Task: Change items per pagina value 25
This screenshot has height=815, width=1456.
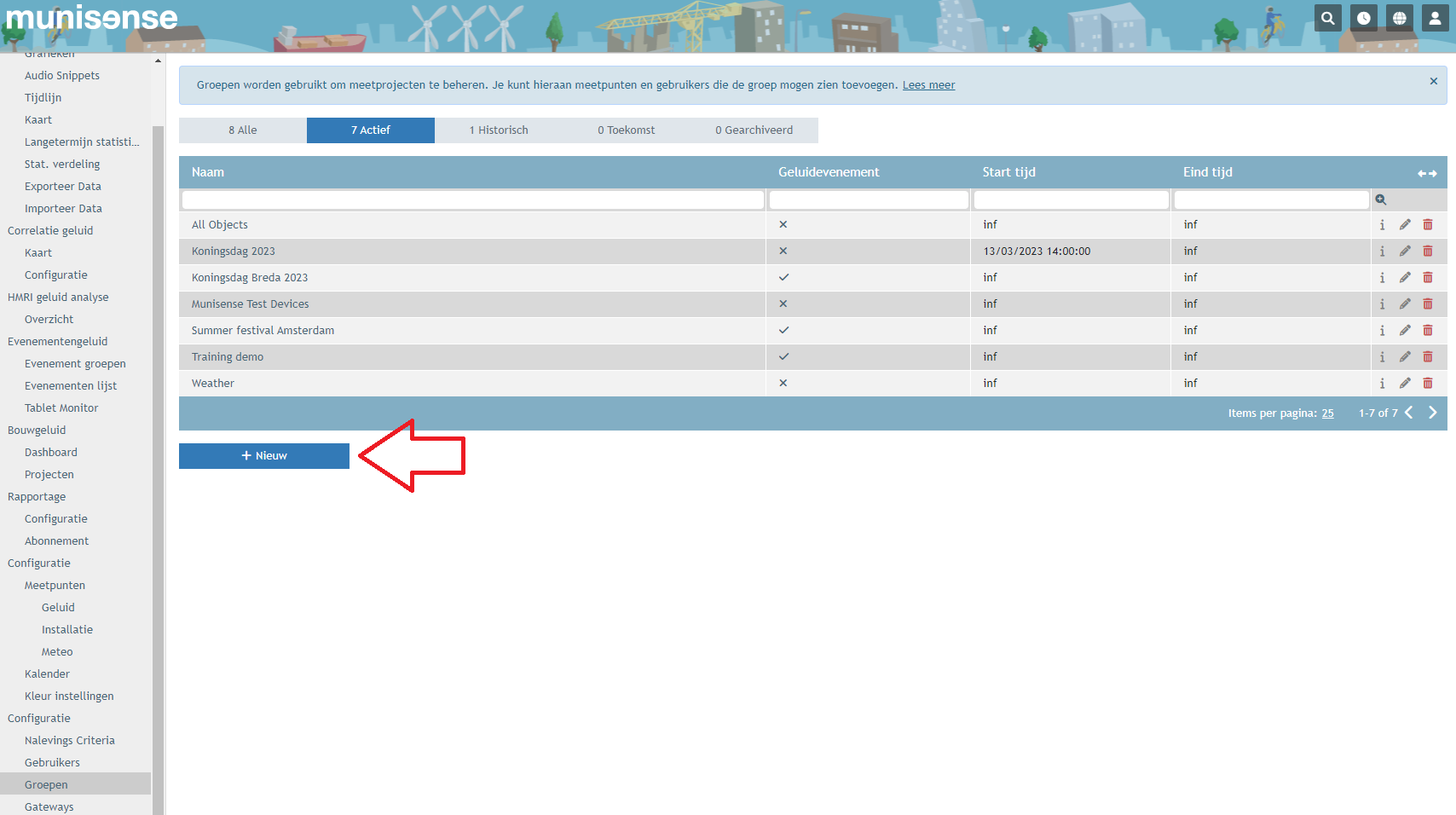Action: click(1327, 413)
